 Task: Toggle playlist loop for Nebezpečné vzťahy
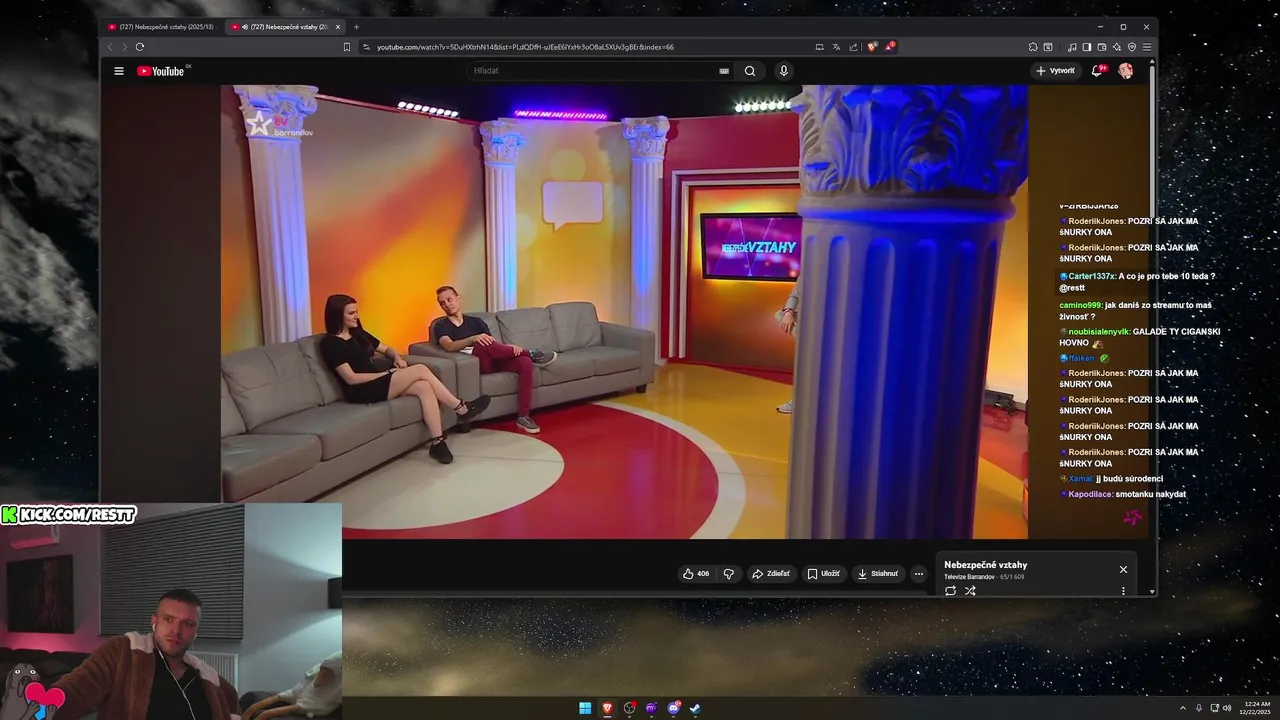tap(950, 591)
